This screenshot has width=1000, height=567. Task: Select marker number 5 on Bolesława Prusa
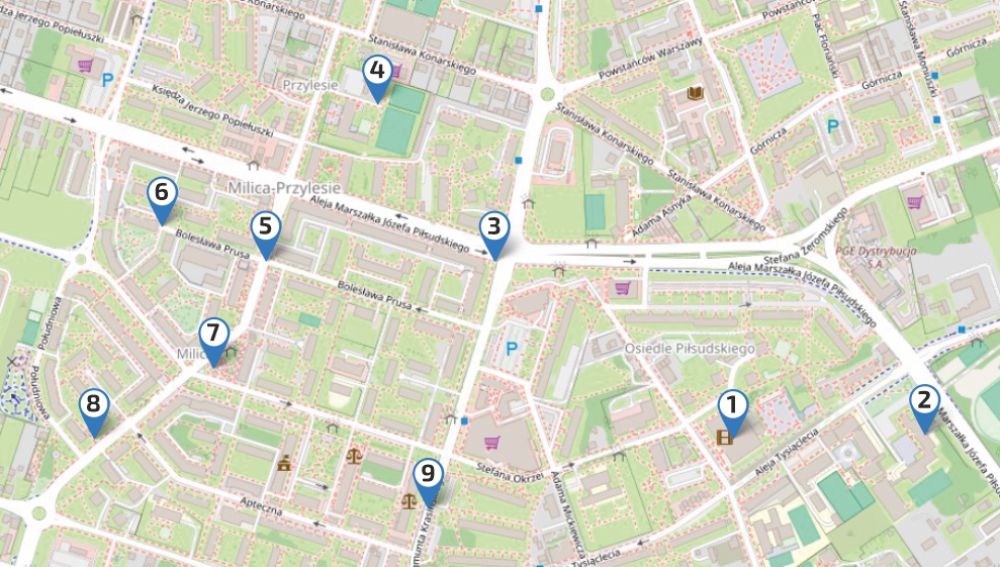pos(265,230)
